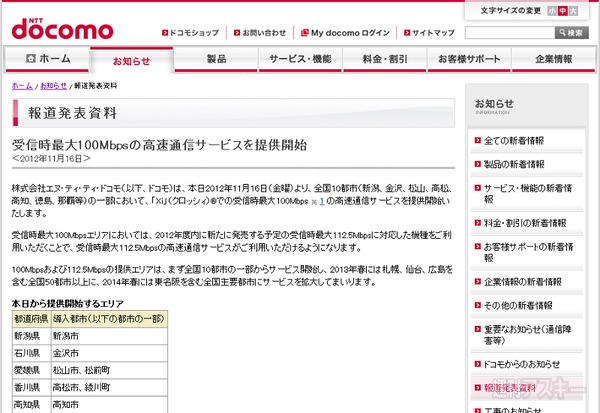Click the ホーム breadcrumb link
The height and width of the screenshot is (413, 600).
[x=22, y=86]
